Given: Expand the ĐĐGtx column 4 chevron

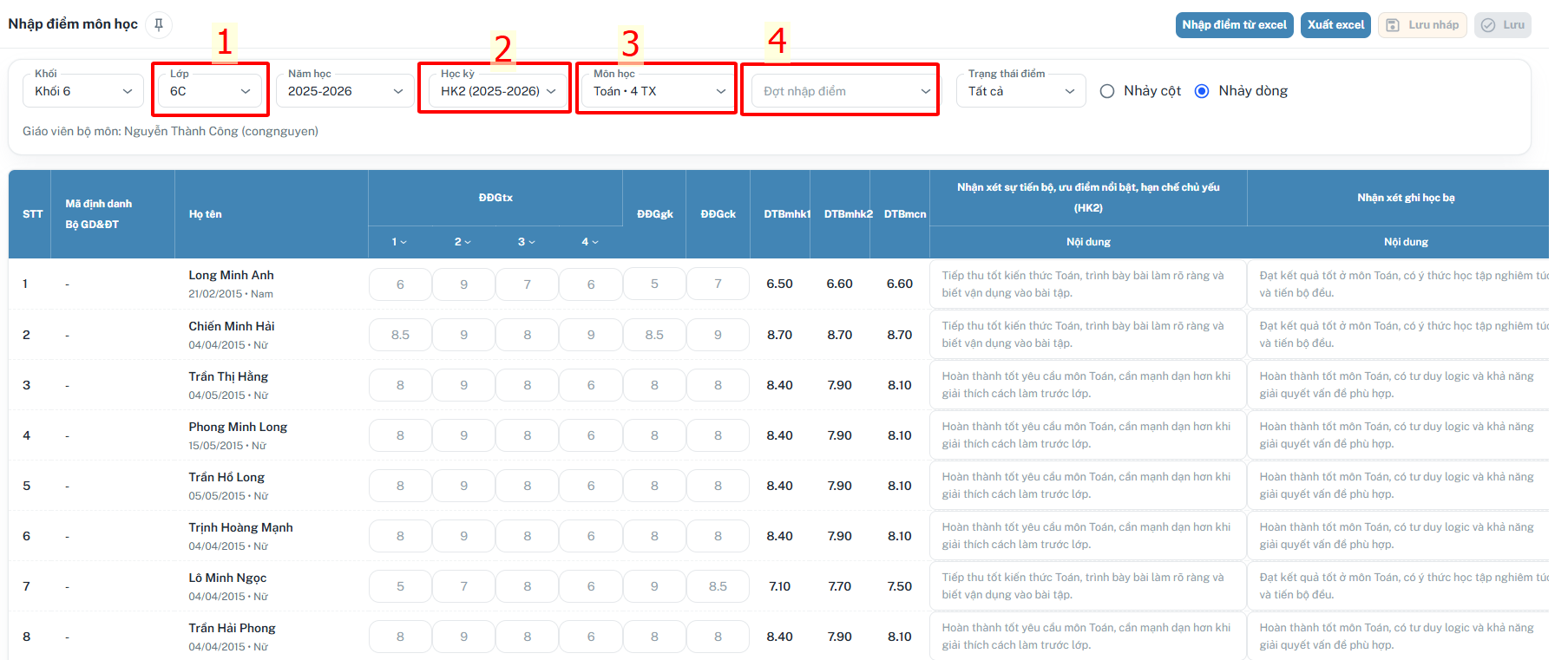Looking at the screenshot, I should pyautogui.click(x=594, y=242).
